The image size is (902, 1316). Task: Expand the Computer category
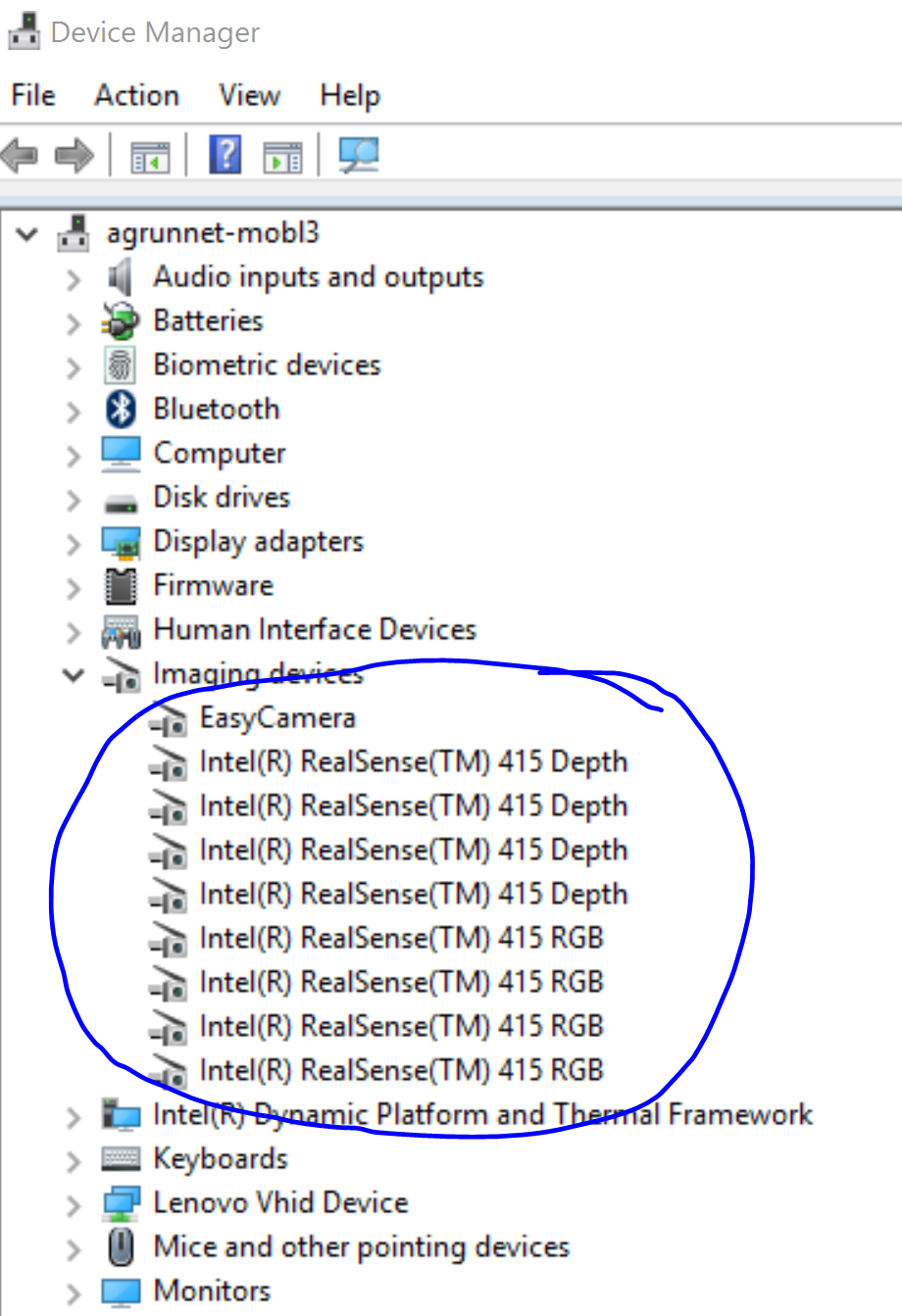point(74,456)
